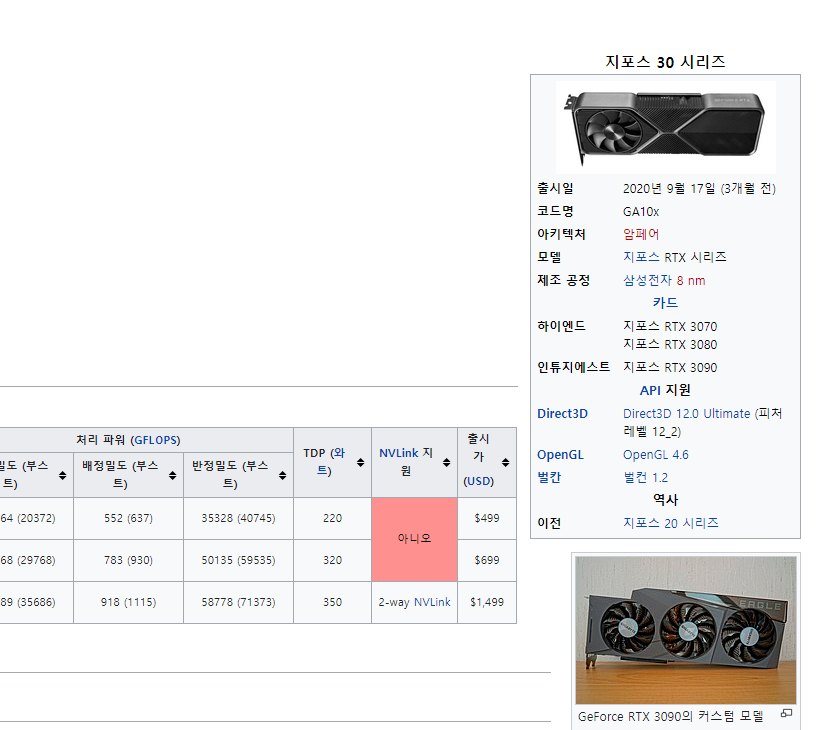Viewport: 820px width, 730px height.
Task: Select the infobox title 지포스 30 시리즈
Action: (x=665, y=62)
